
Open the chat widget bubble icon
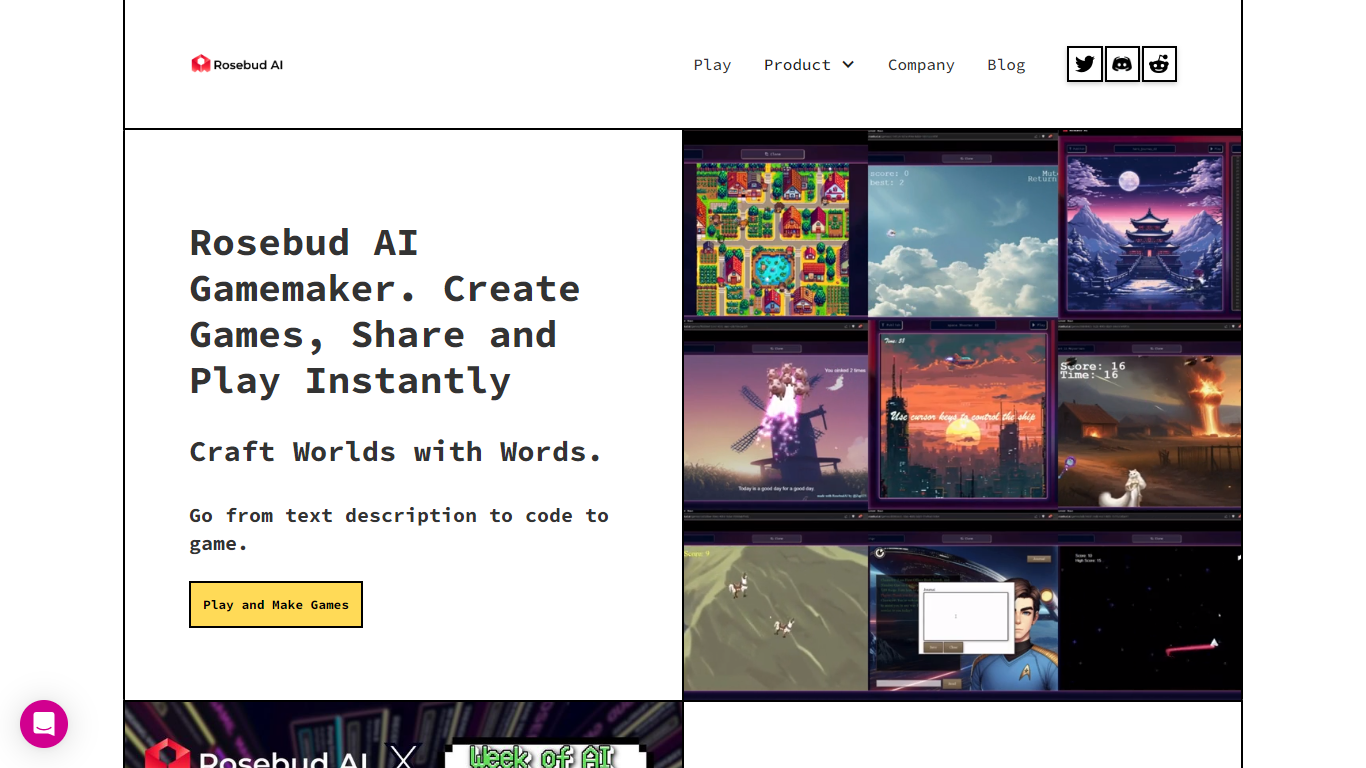pos(44,724)
